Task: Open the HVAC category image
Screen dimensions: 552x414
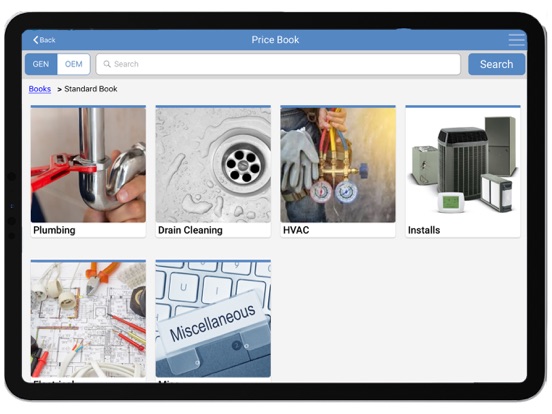Action: pos(338,165)
